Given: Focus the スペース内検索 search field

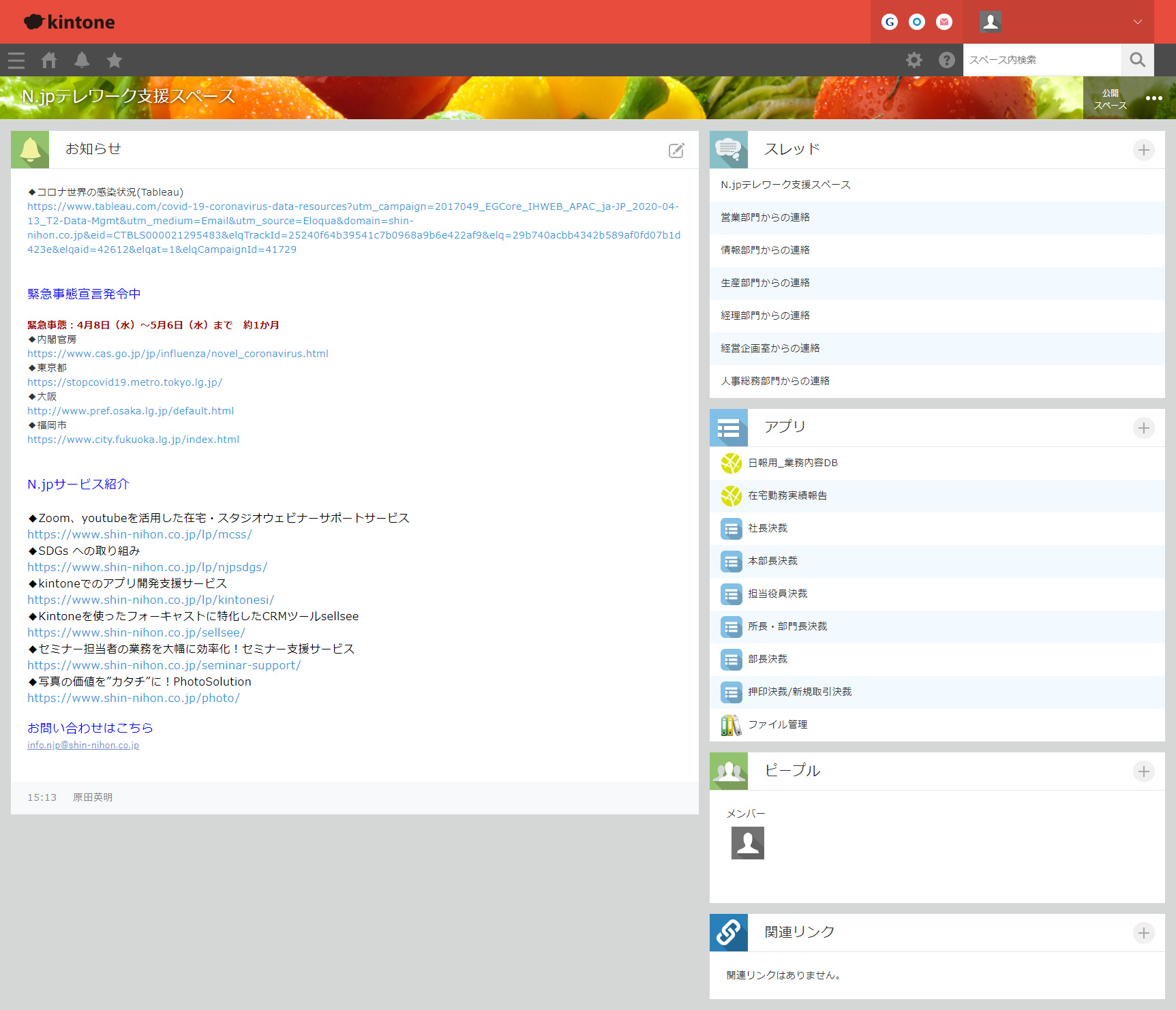Looking at the screenshot, I should click(1042, 60).
